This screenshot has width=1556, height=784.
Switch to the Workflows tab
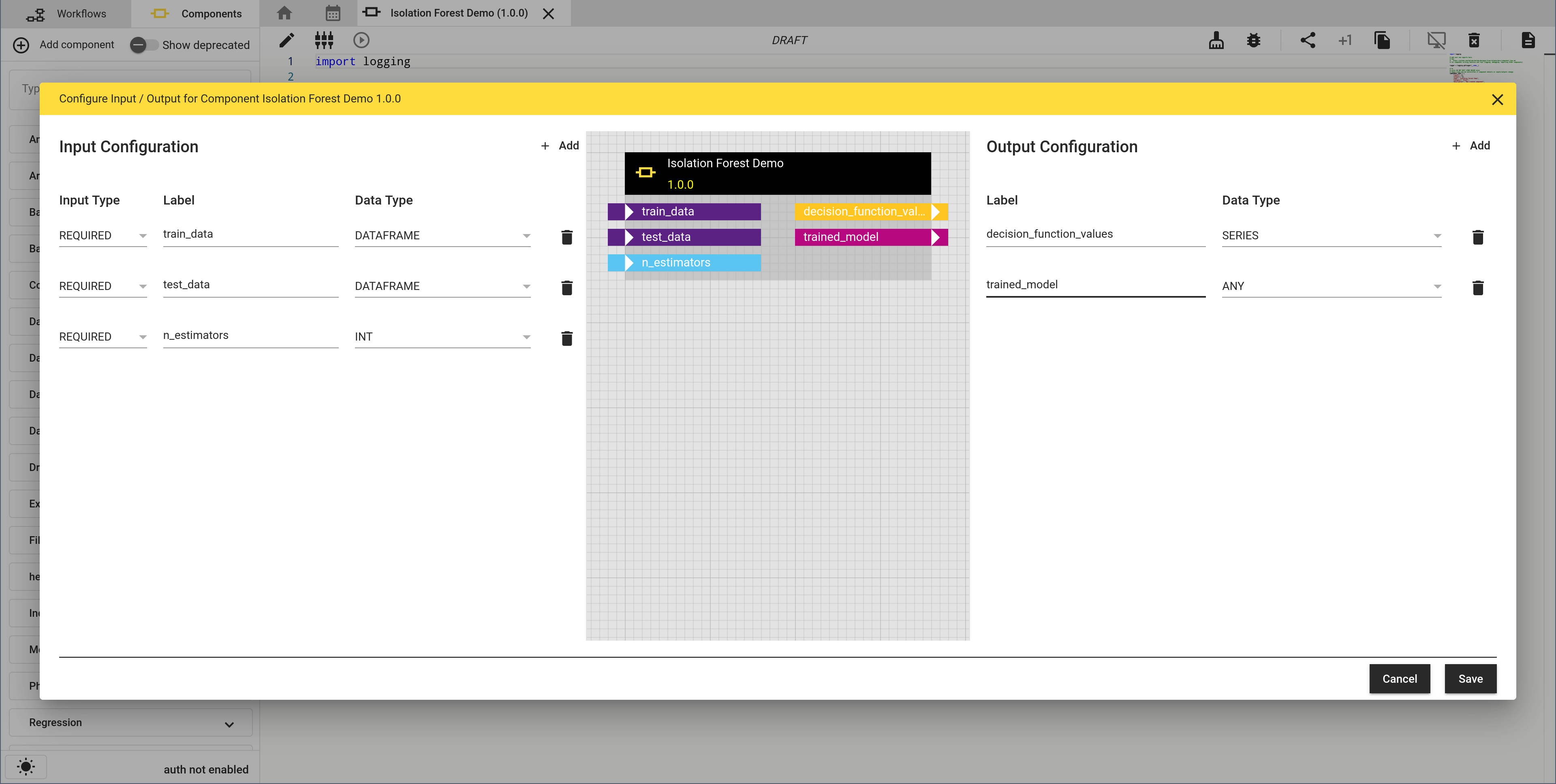tap(66, 13)
